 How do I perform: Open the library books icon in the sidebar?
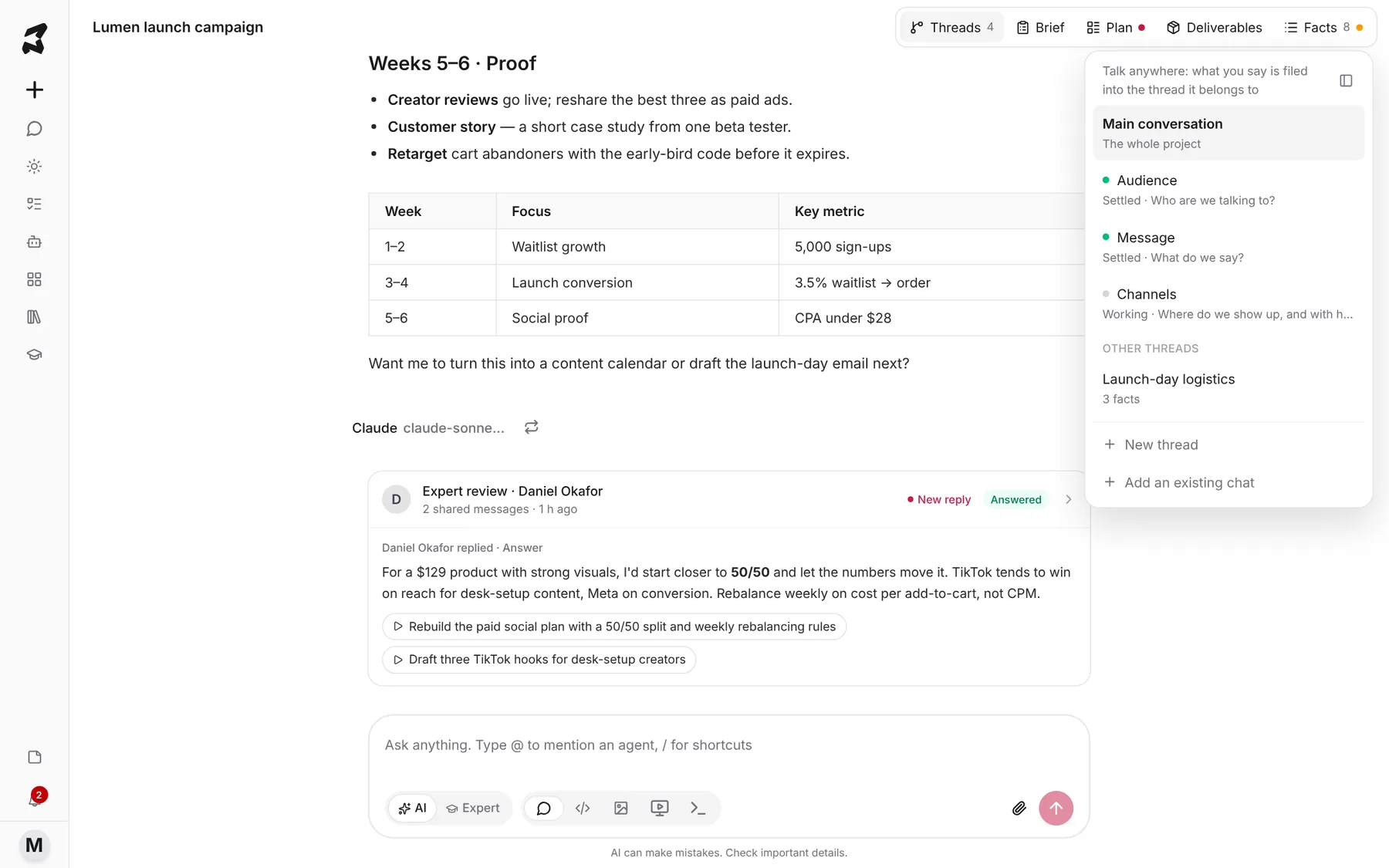35,317
